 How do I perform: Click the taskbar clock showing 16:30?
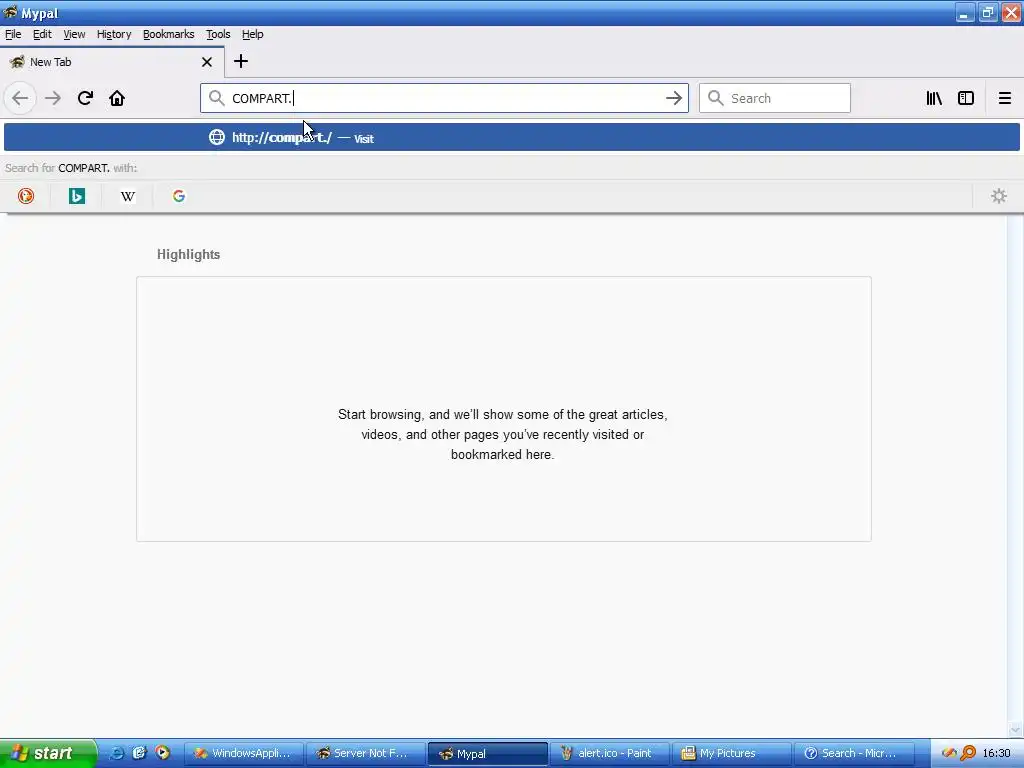pos(996,753)
